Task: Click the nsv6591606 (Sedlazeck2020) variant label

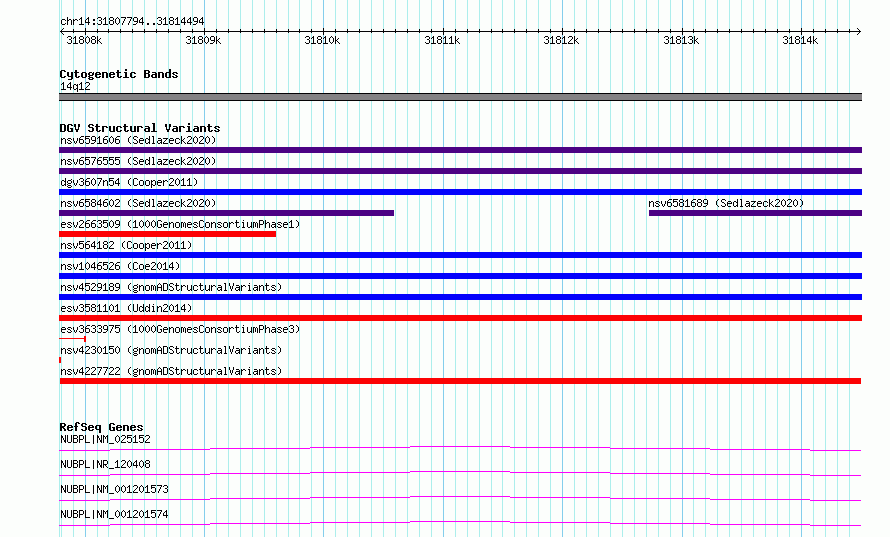Action: [x=138, y=140]
